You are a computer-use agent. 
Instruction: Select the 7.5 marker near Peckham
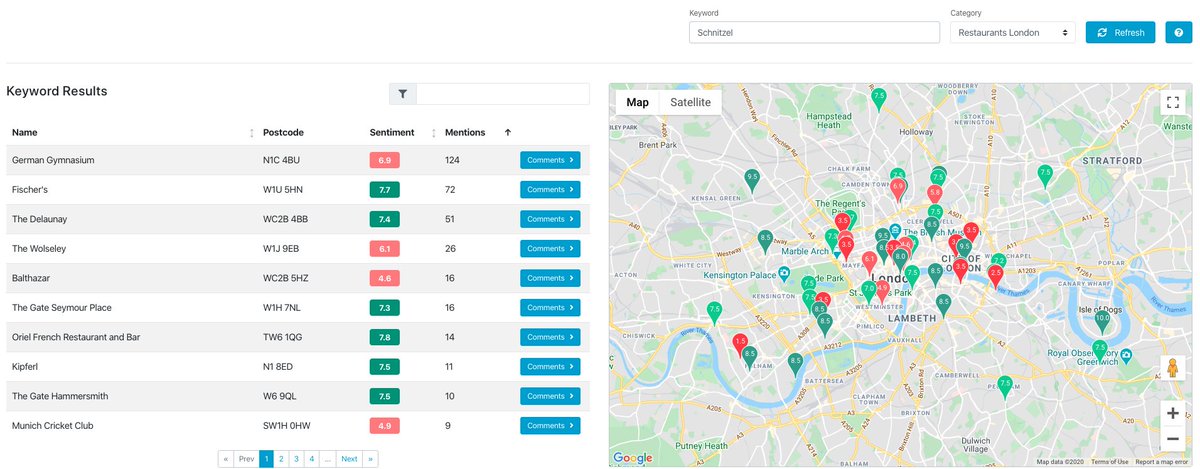point(1005,386)
